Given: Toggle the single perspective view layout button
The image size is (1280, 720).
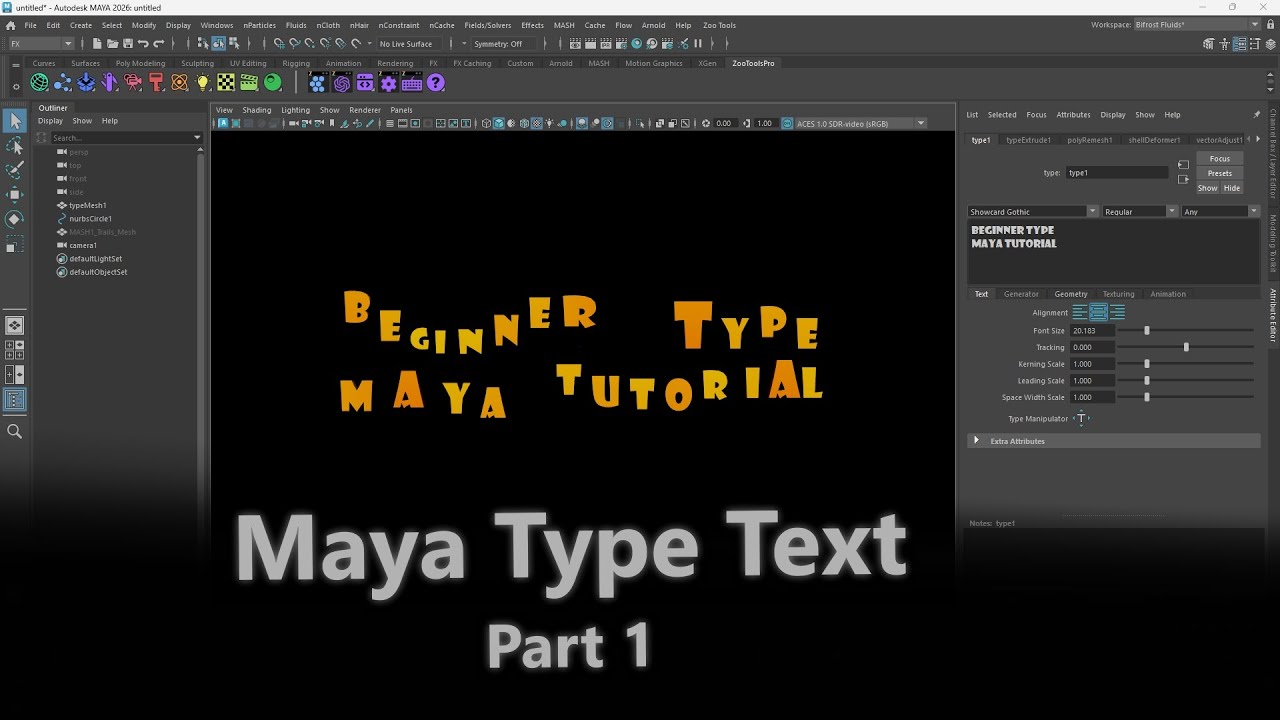Looking at the screenshot, I should pos(15,325).
